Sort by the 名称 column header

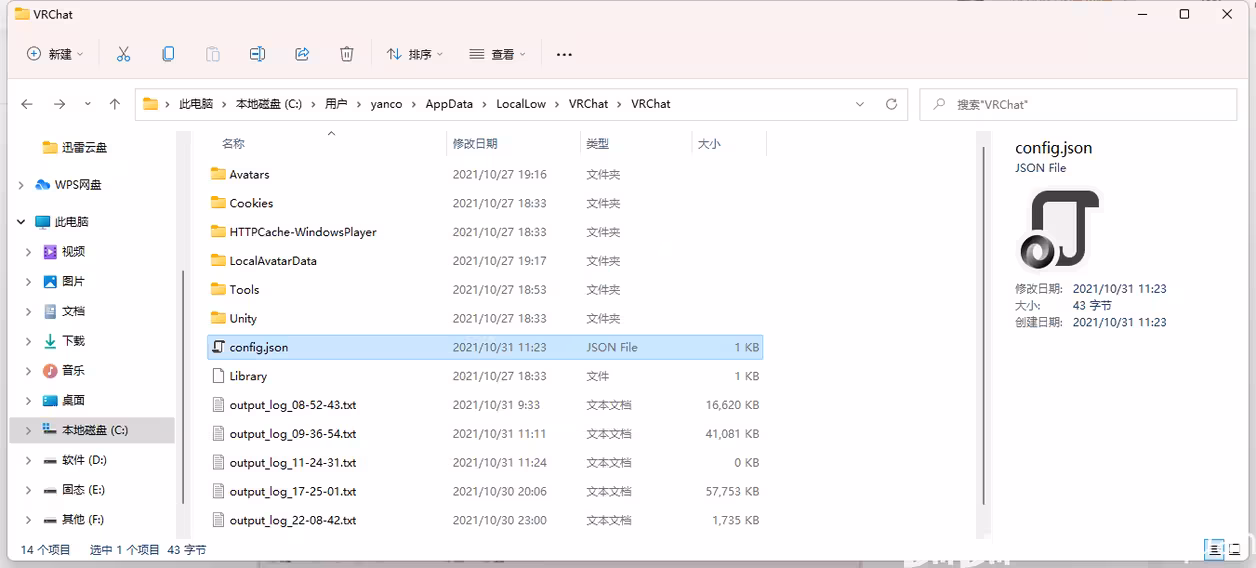coord(325,144)
